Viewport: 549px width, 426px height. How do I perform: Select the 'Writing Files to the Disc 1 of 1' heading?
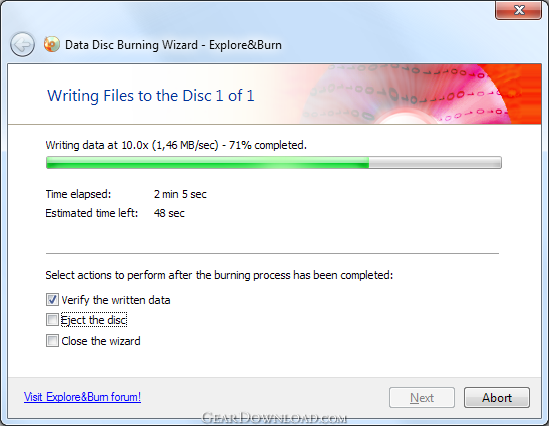[x=151, y=96]
